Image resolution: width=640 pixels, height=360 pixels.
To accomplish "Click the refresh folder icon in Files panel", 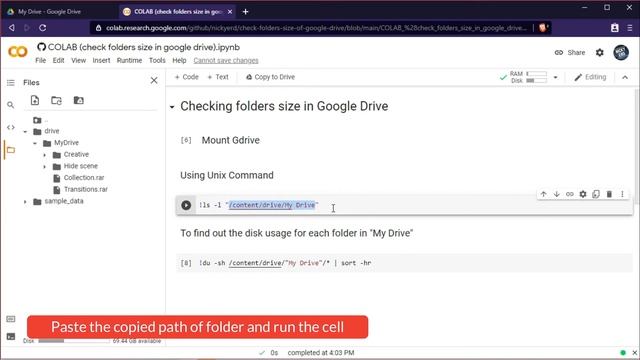I will (56, 100).
